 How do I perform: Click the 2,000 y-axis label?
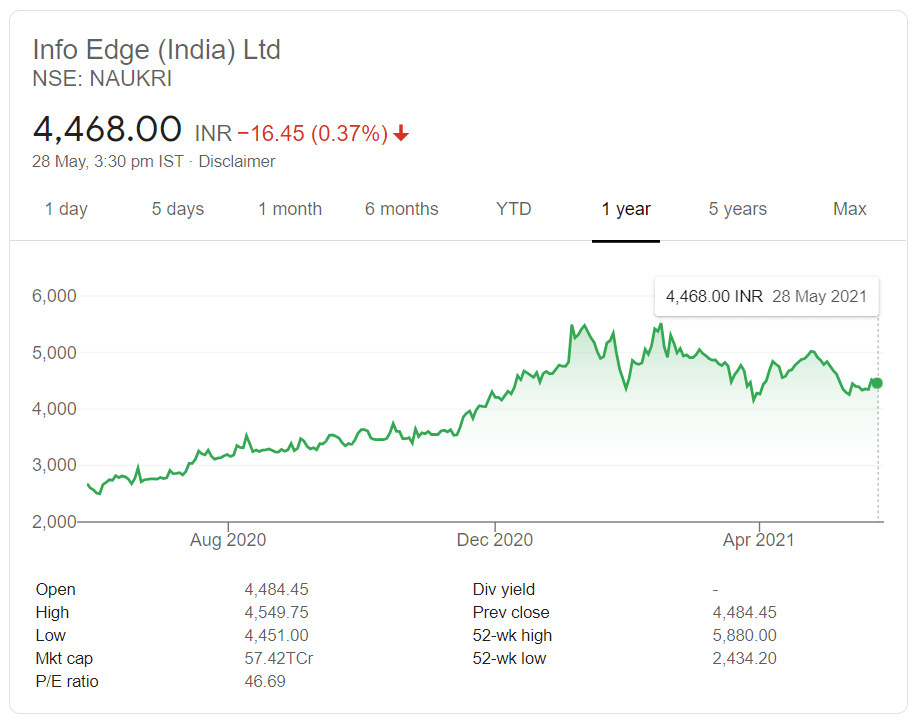[54, 521]
